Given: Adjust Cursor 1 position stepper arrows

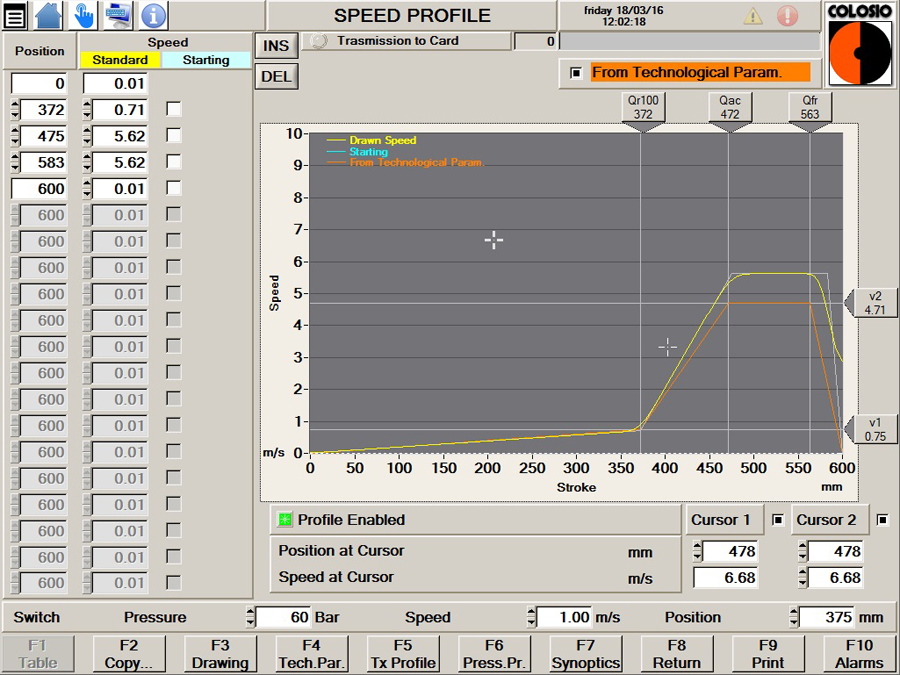Looking at the screenshot, I should (x=697, y=551).
